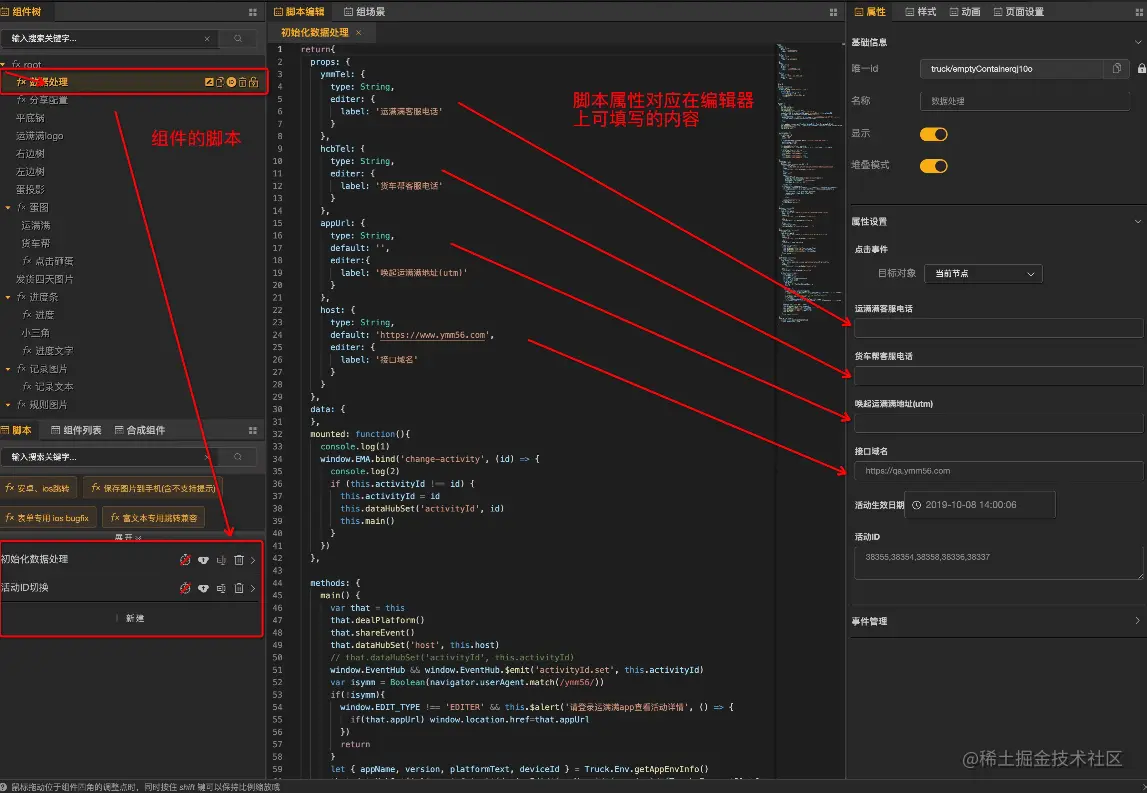This screenshot has width=1147, height=793.
Task: Click the 活动ID text area
Action: tap(998, 563)
